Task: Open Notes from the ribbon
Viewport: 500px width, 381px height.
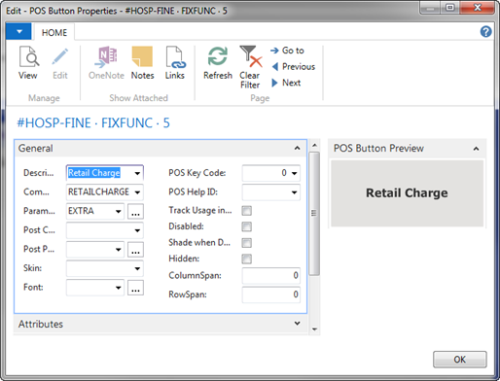Action: point(142,57)
